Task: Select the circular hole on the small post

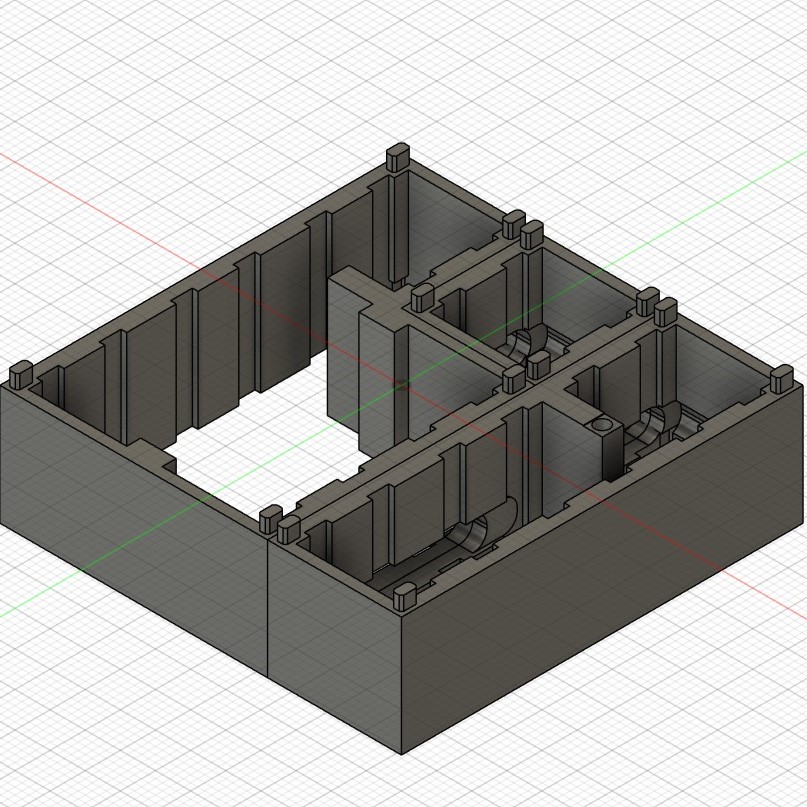Action: pos(603,425)
